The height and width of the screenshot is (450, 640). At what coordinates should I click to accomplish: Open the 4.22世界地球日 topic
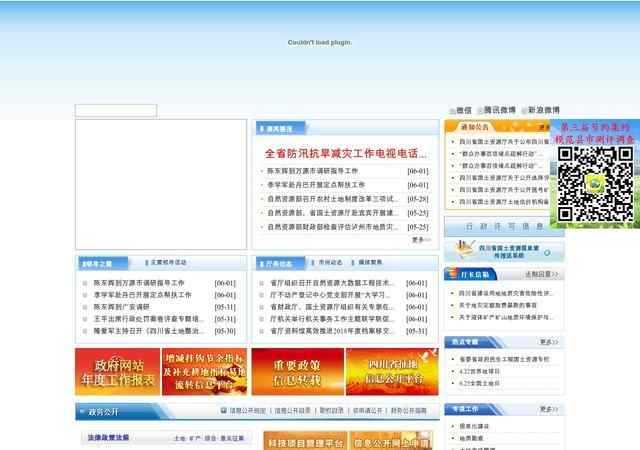pos(479,371)
